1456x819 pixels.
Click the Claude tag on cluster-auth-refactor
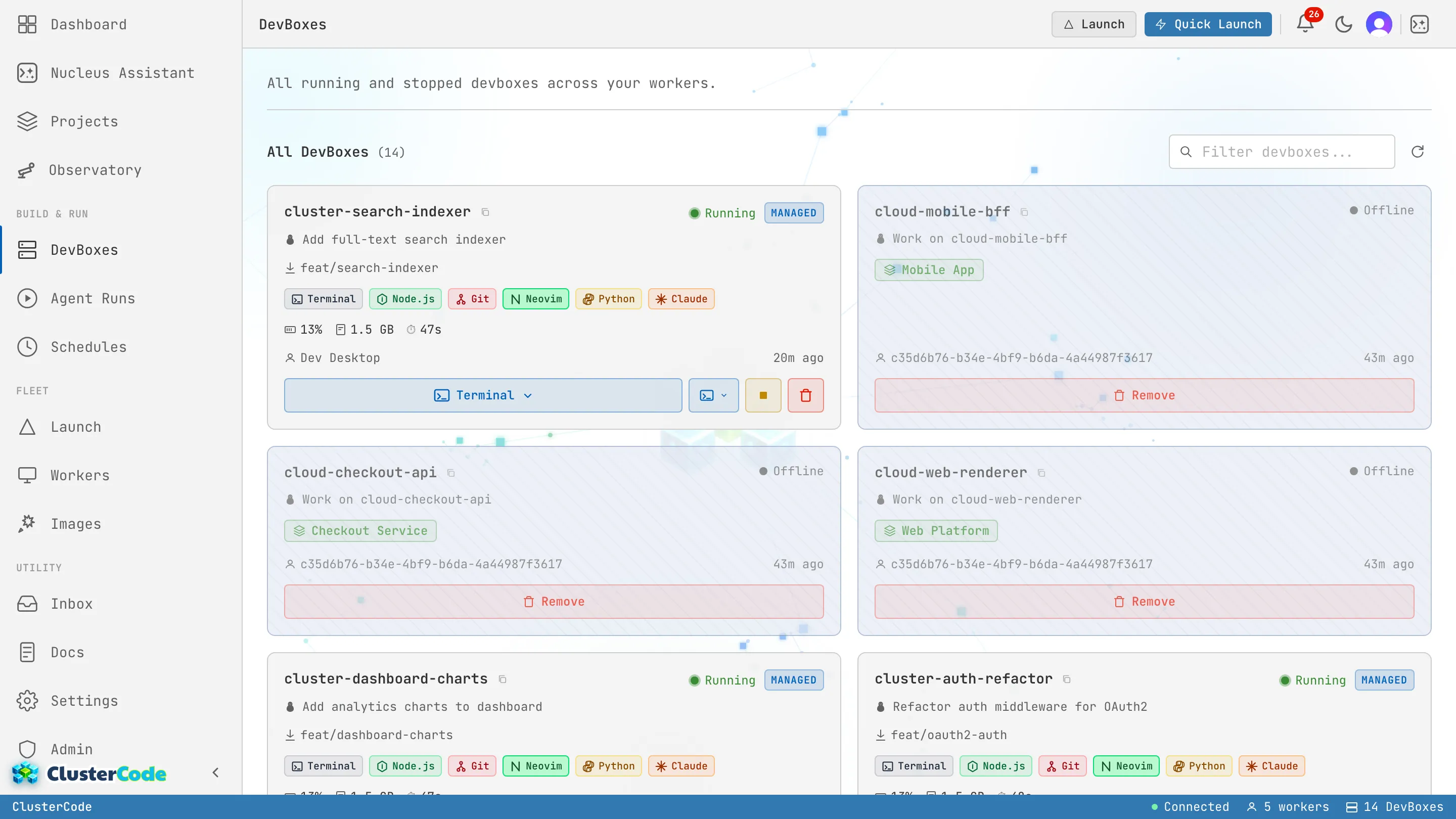[x=1272, y=766]
